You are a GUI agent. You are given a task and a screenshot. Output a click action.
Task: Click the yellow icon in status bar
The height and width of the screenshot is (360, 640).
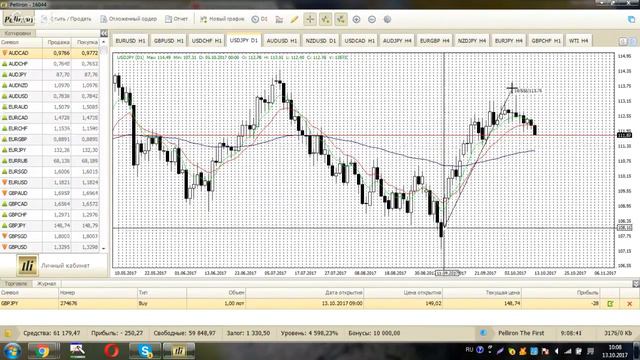pyautogui.click(x=8, y=333)
